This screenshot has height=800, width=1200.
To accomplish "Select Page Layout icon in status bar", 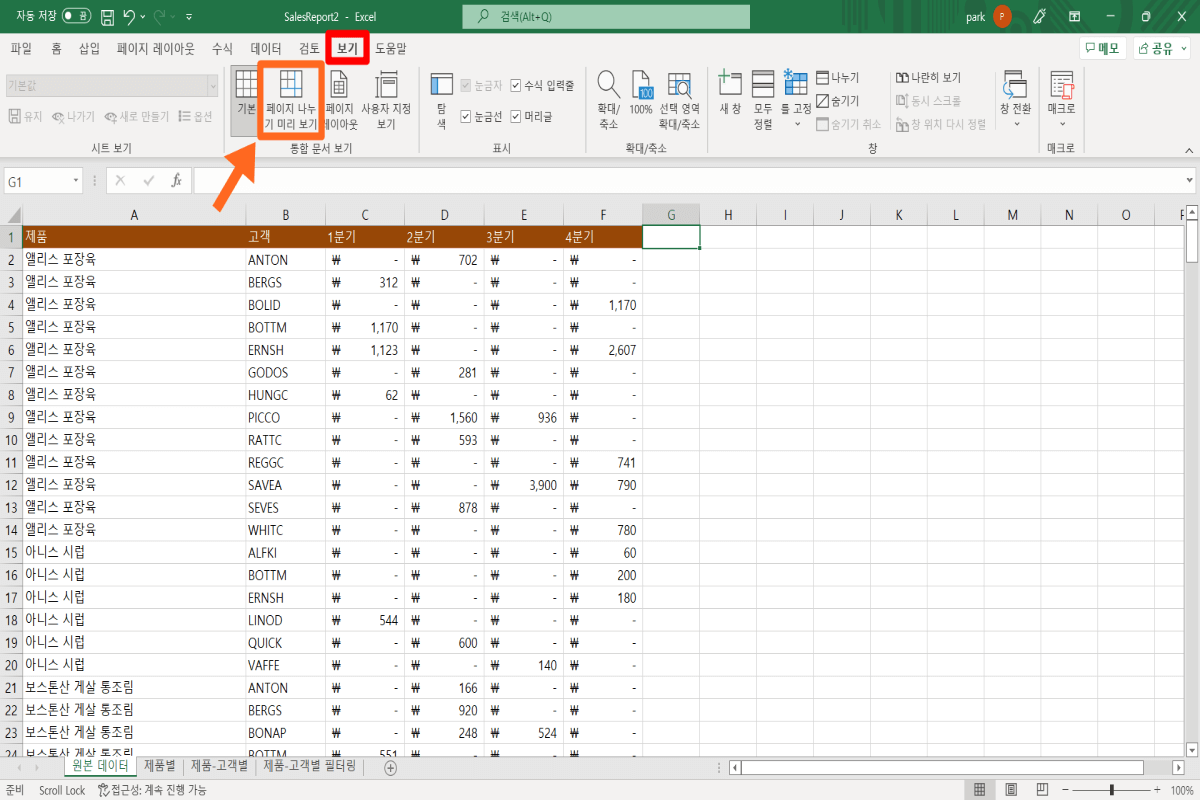I will tap(1011, 790).
